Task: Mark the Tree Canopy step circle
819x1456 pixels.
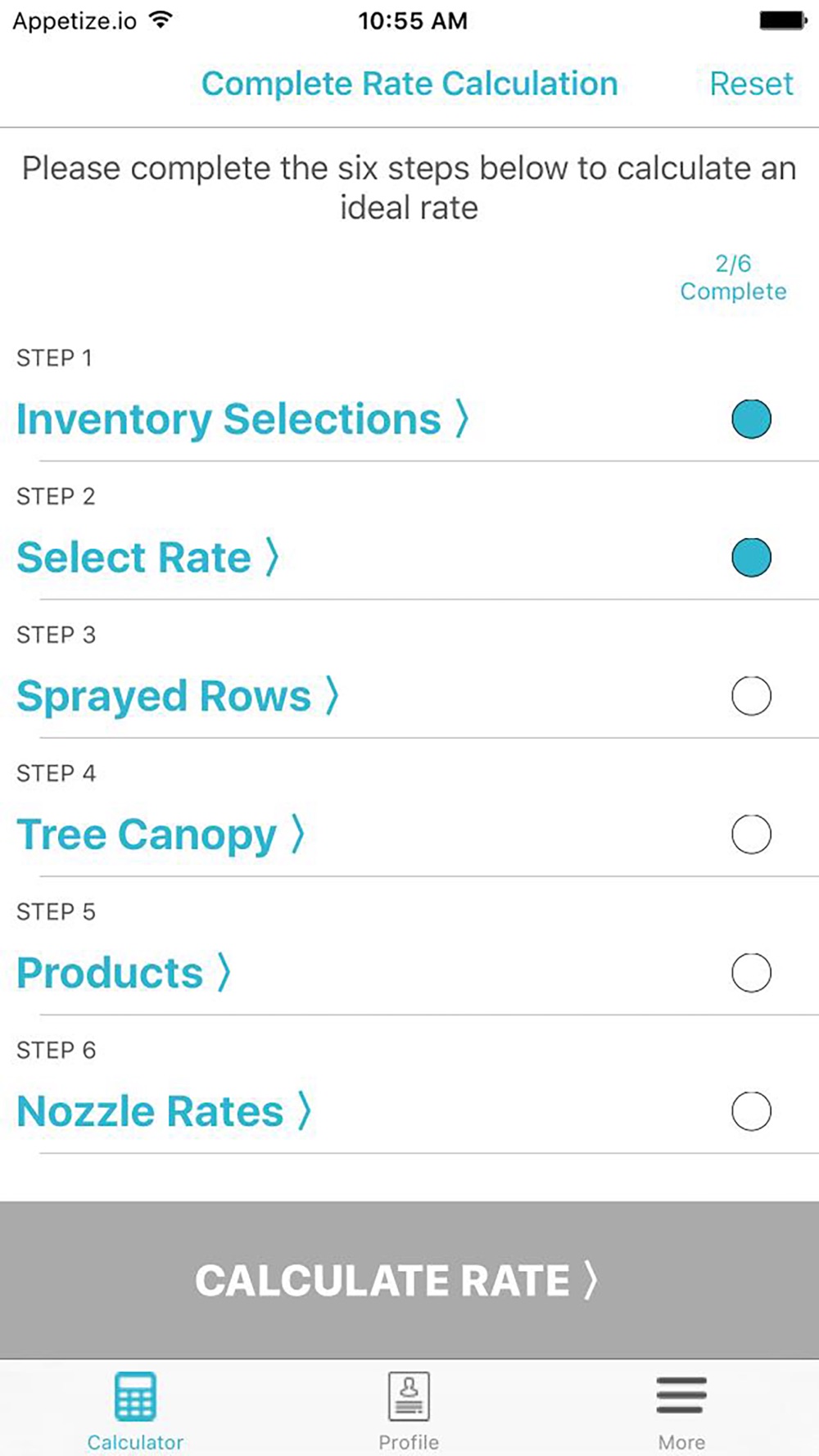Action: pos(751,834)
